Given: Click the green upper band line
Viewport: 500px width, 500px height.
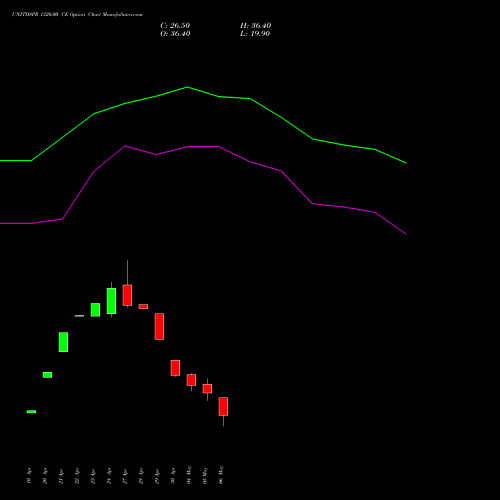Looking at the screenshot, I should tap(187, 88).
